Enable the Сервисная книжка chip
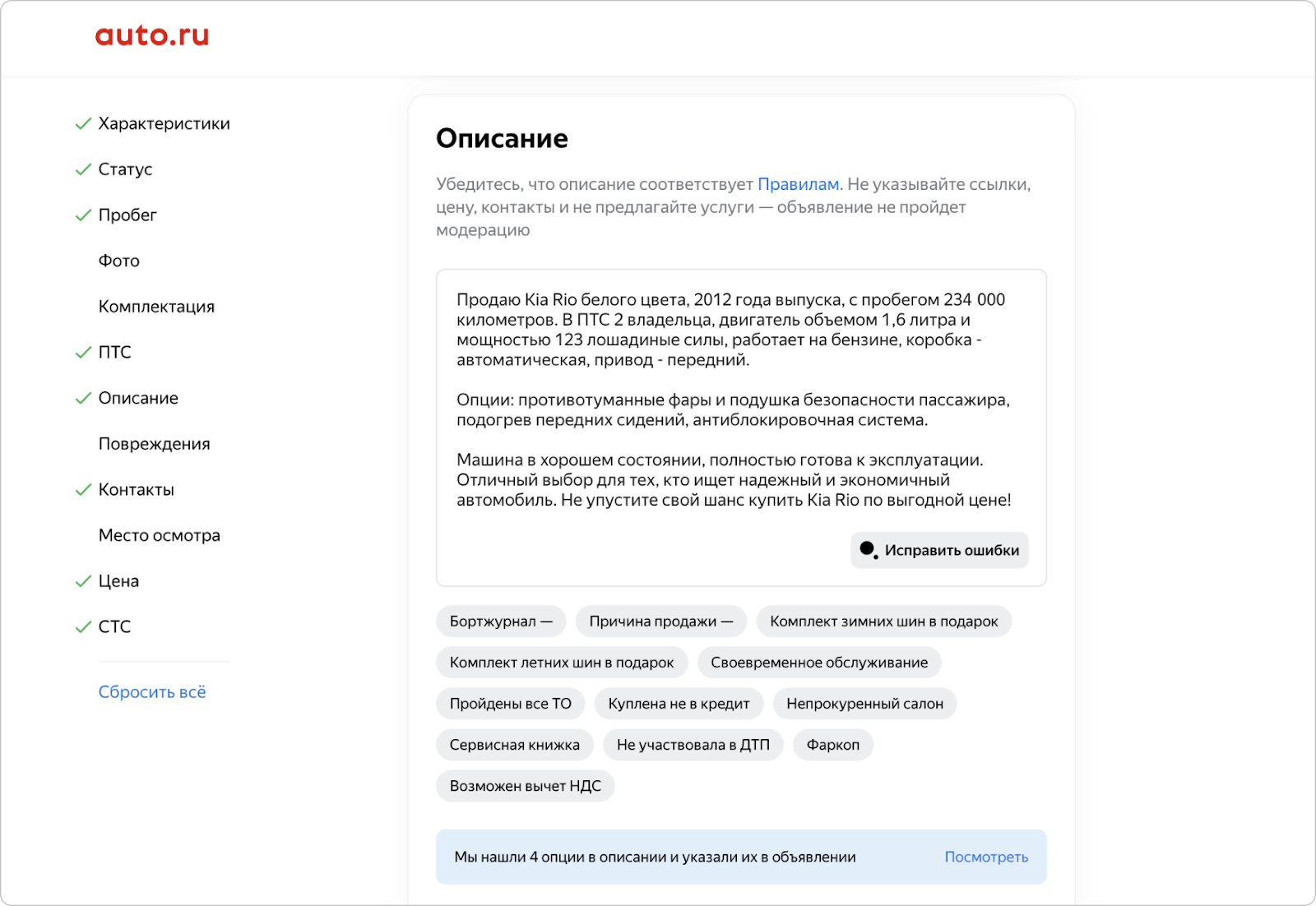The height and width of the screenshot is (906, 1316). pyautogui.click(x=514, y=745)
